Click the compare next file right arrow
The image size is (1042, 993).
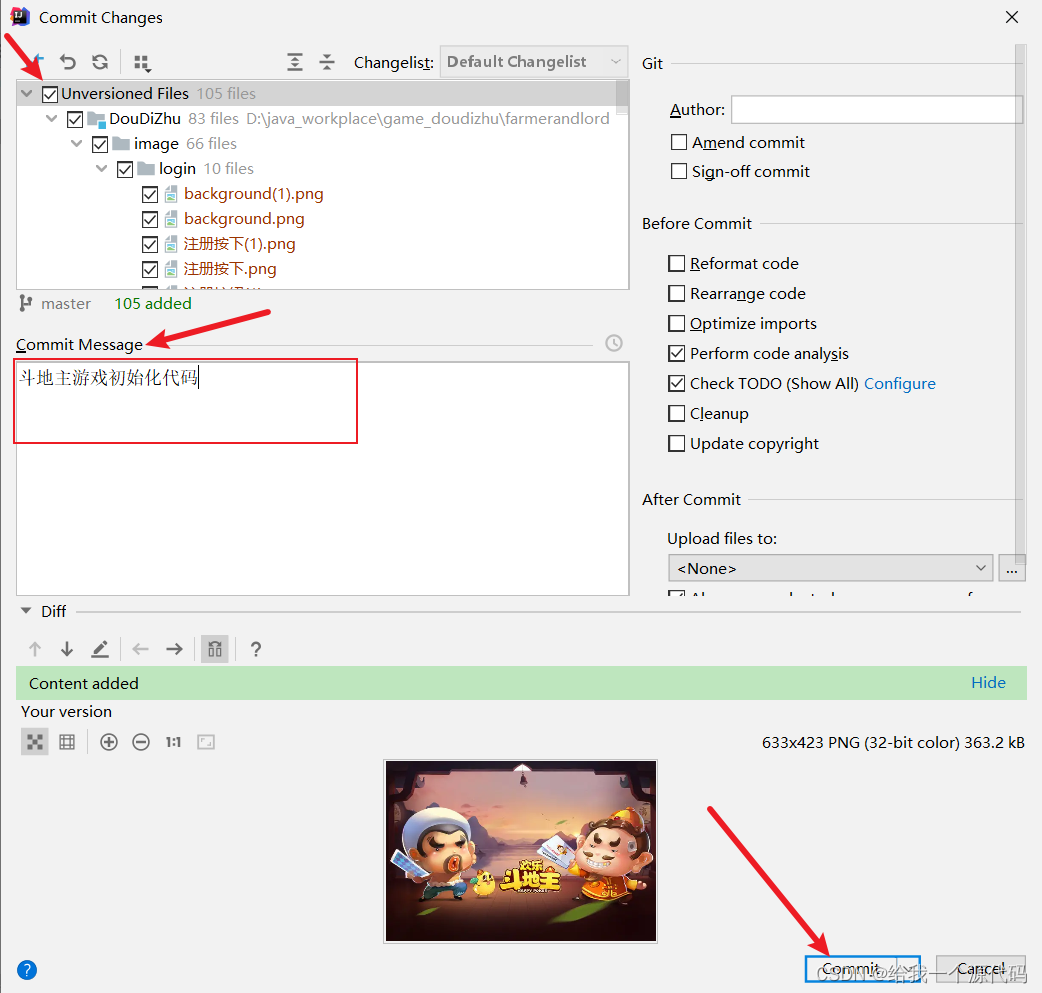(x=174, y=649)
